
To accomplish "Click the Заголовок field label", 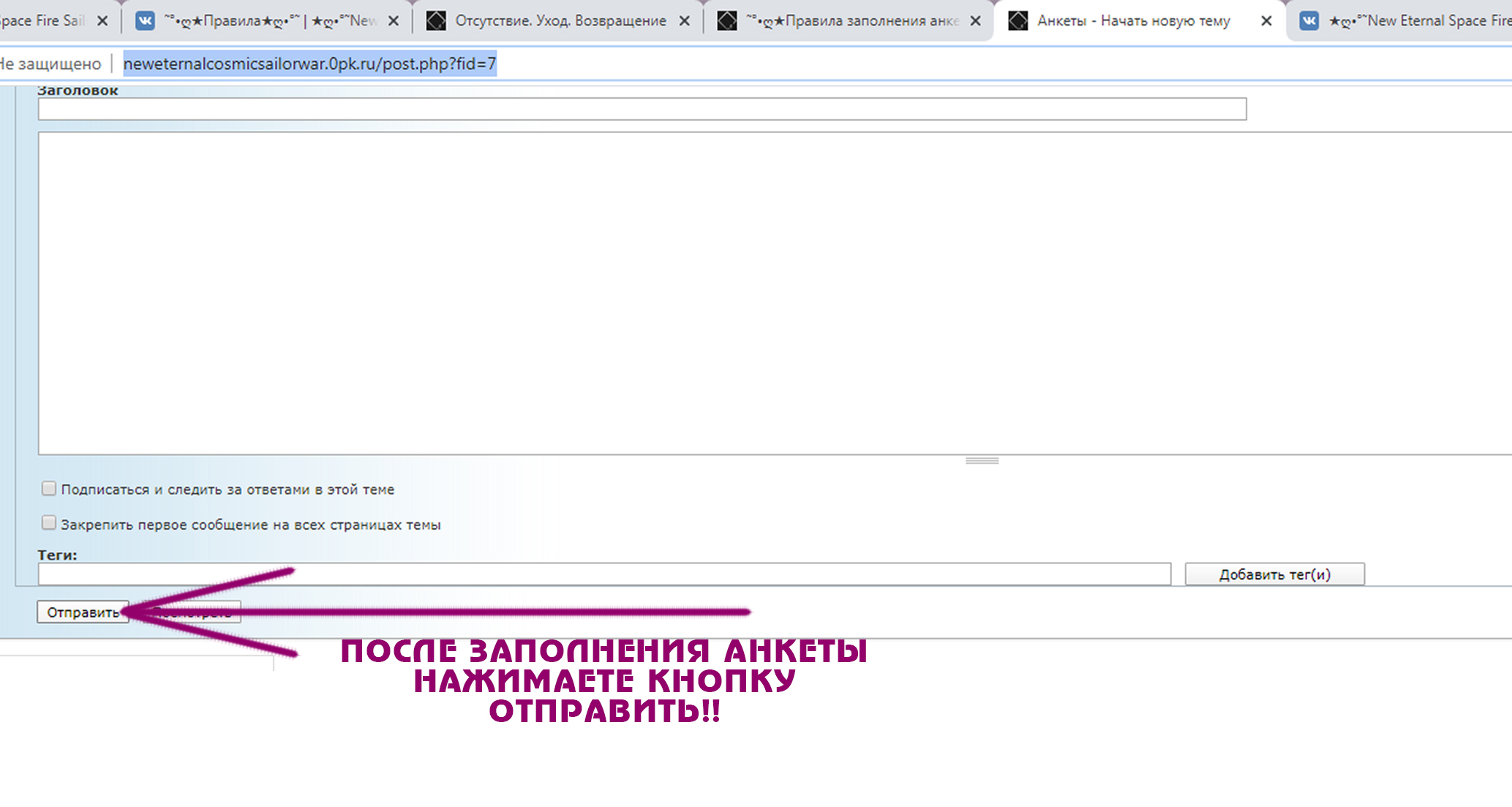I will [78, 91].
